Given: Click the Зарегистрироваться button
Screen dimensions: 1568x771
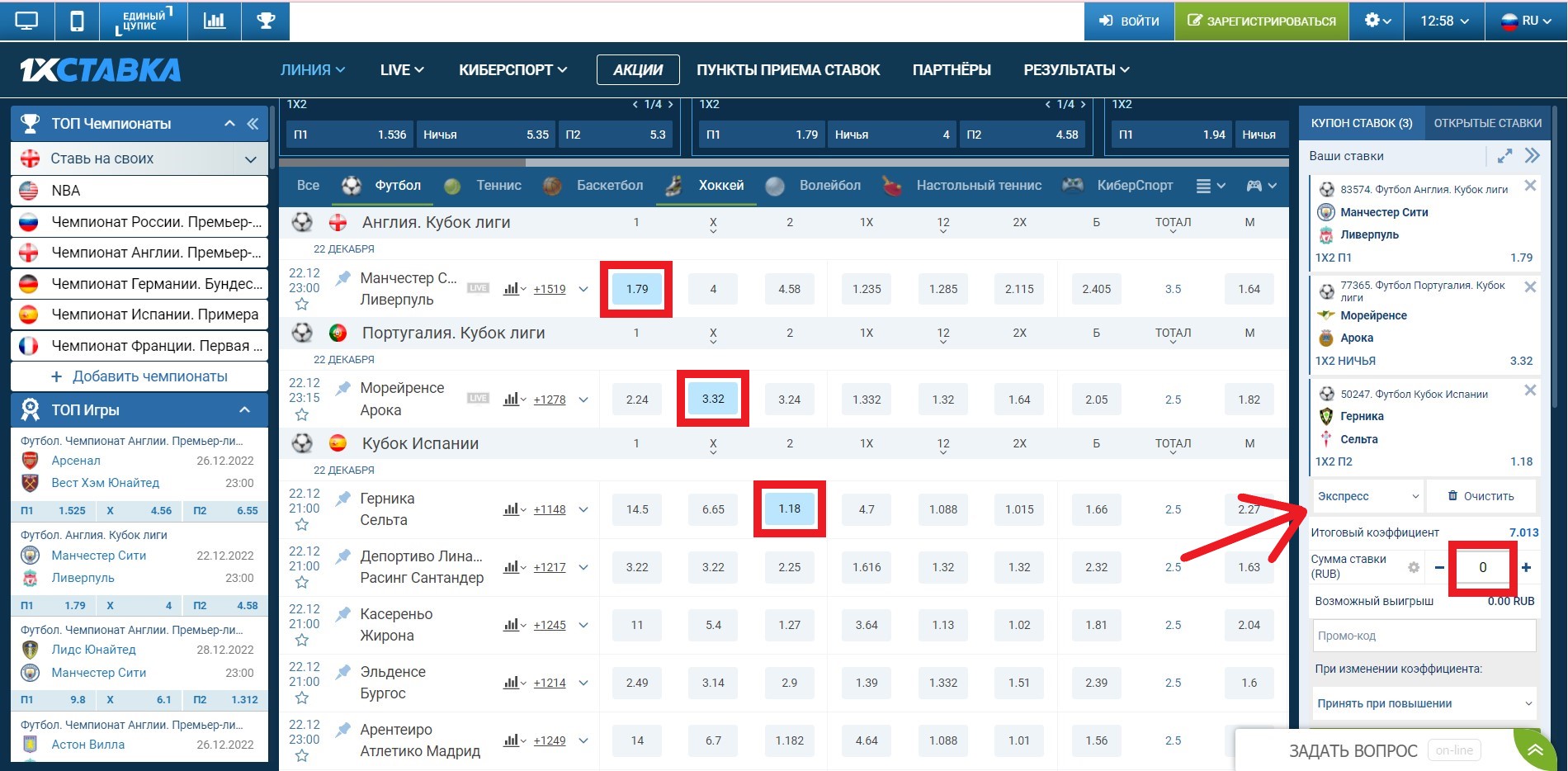Looking at the screenshot, I should click(x=1262, y=21).
